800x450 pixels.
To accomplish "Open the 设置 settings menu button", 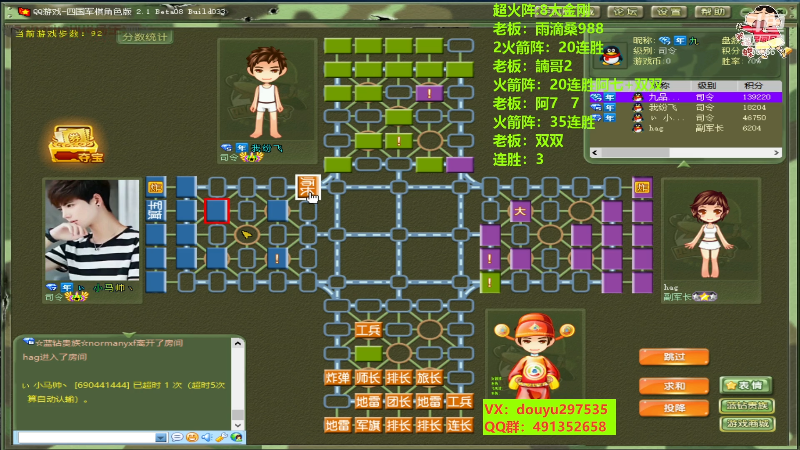I will (x=668, y=12).
